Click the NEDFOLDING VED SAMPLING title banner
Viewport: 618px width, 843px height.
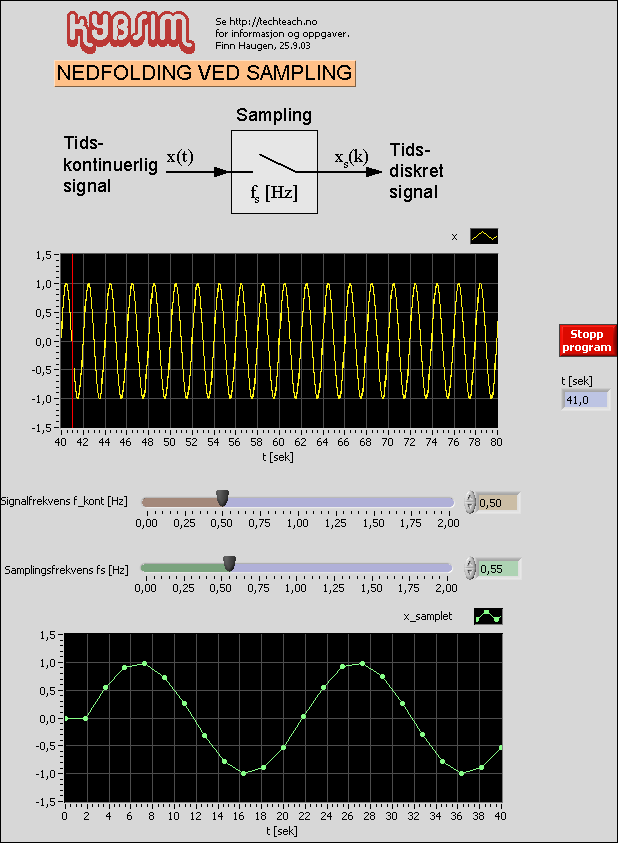(x=205, y=74)
